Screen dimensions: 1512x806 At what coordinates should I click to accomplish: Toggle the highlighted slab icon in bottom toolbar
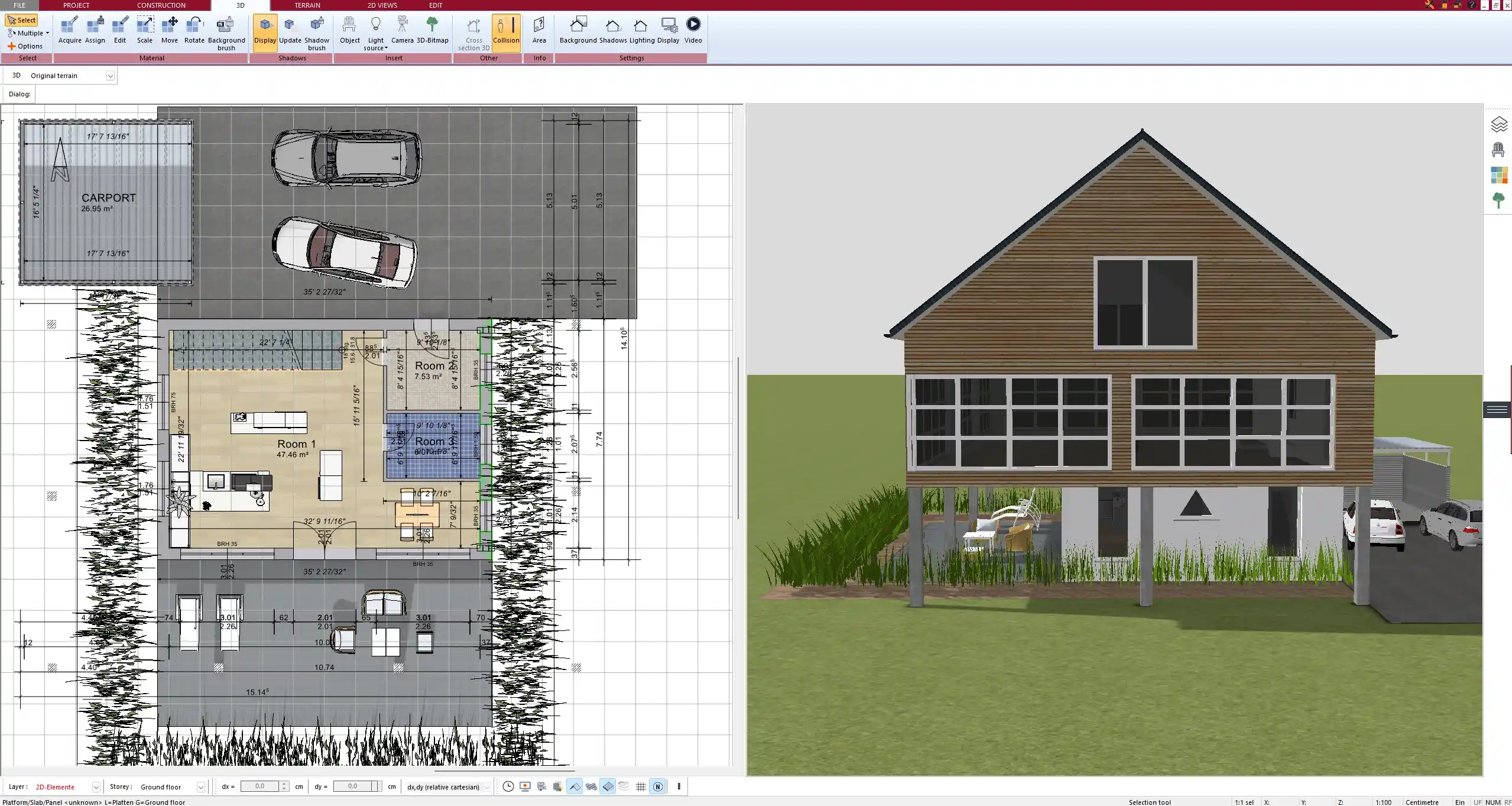[608, 786]
